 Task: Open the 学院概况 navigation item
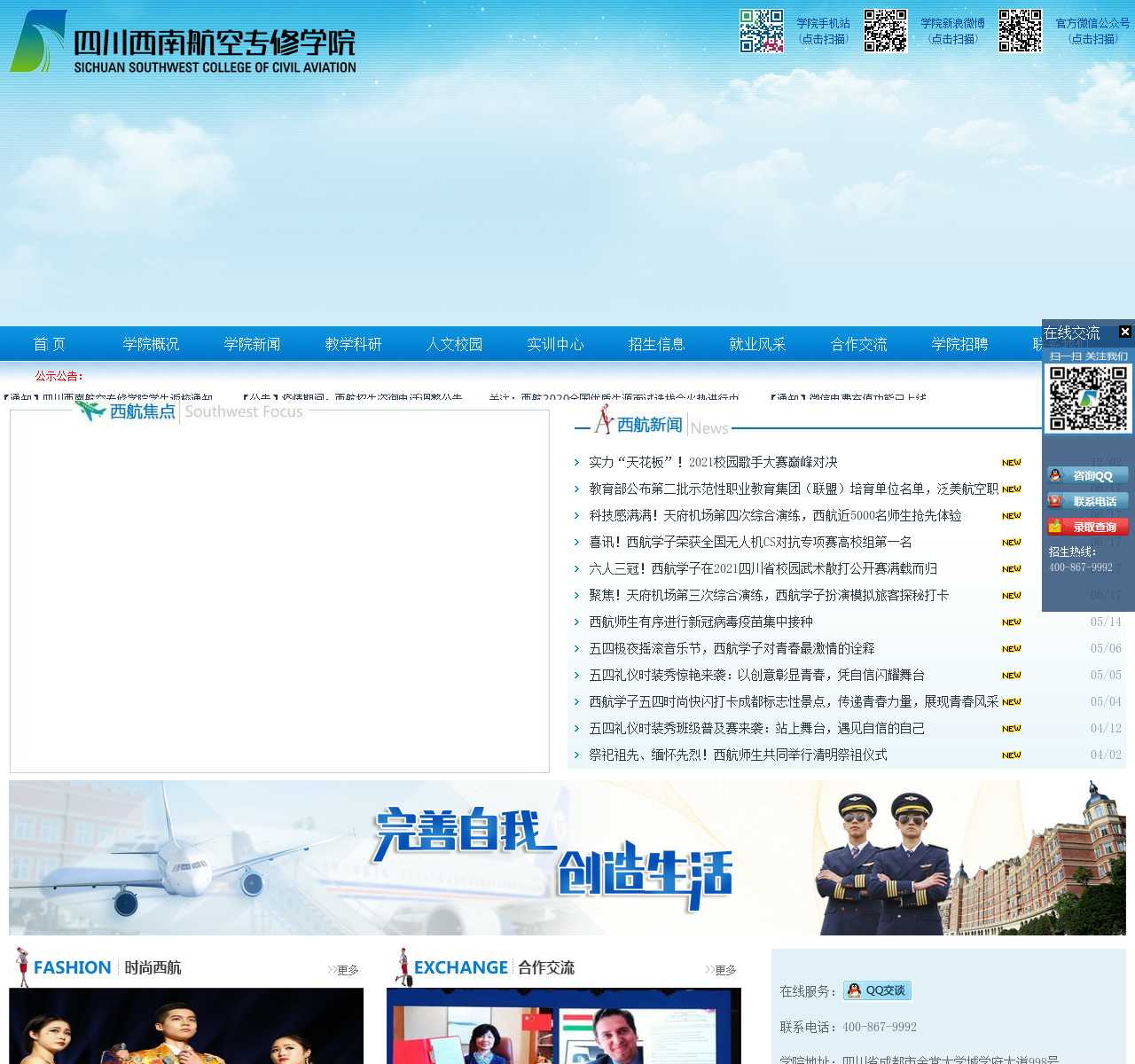[x=151, y=344]
